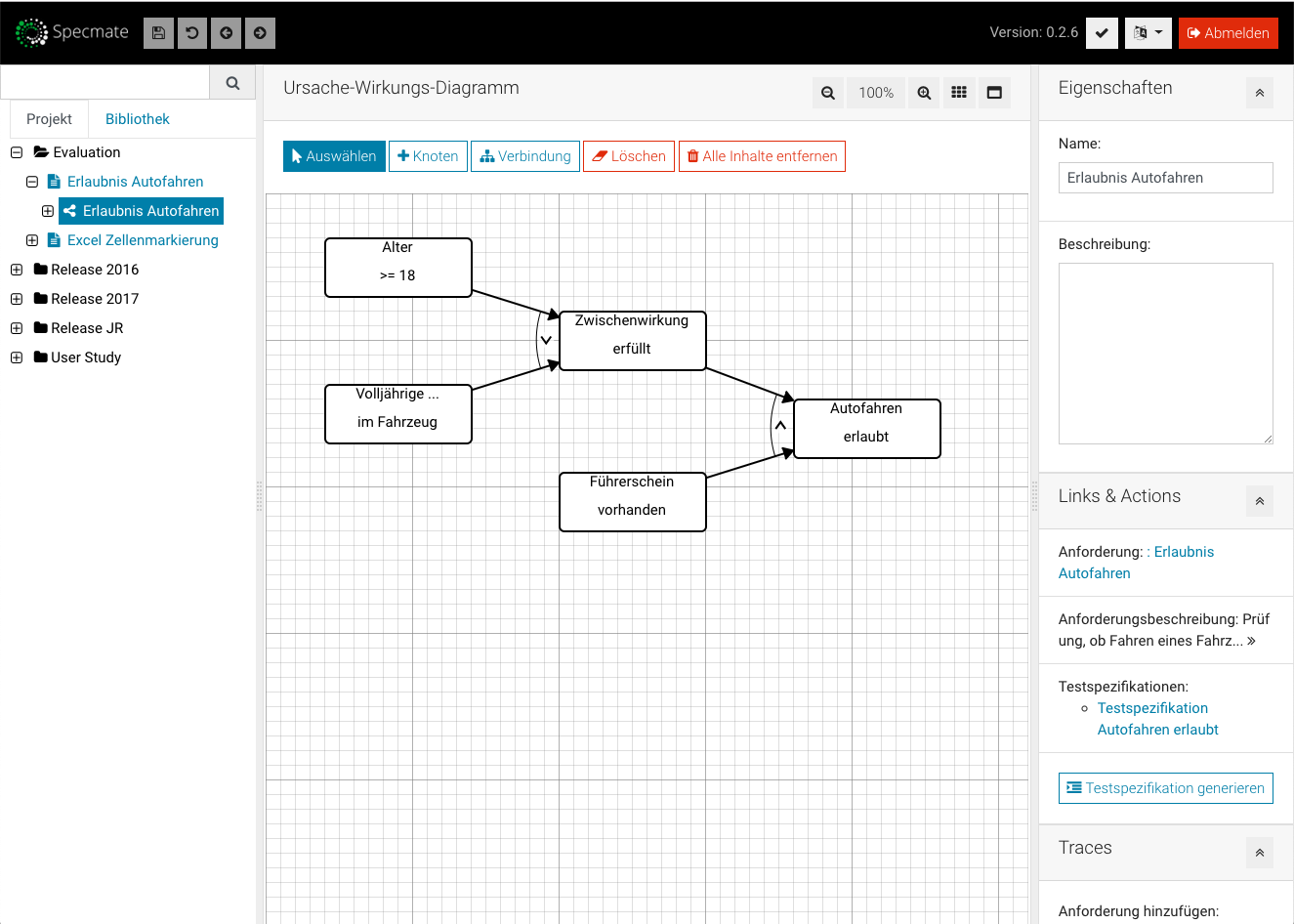
Task: Collapse the Eigenschaften panel
Action: (1259, 93)
